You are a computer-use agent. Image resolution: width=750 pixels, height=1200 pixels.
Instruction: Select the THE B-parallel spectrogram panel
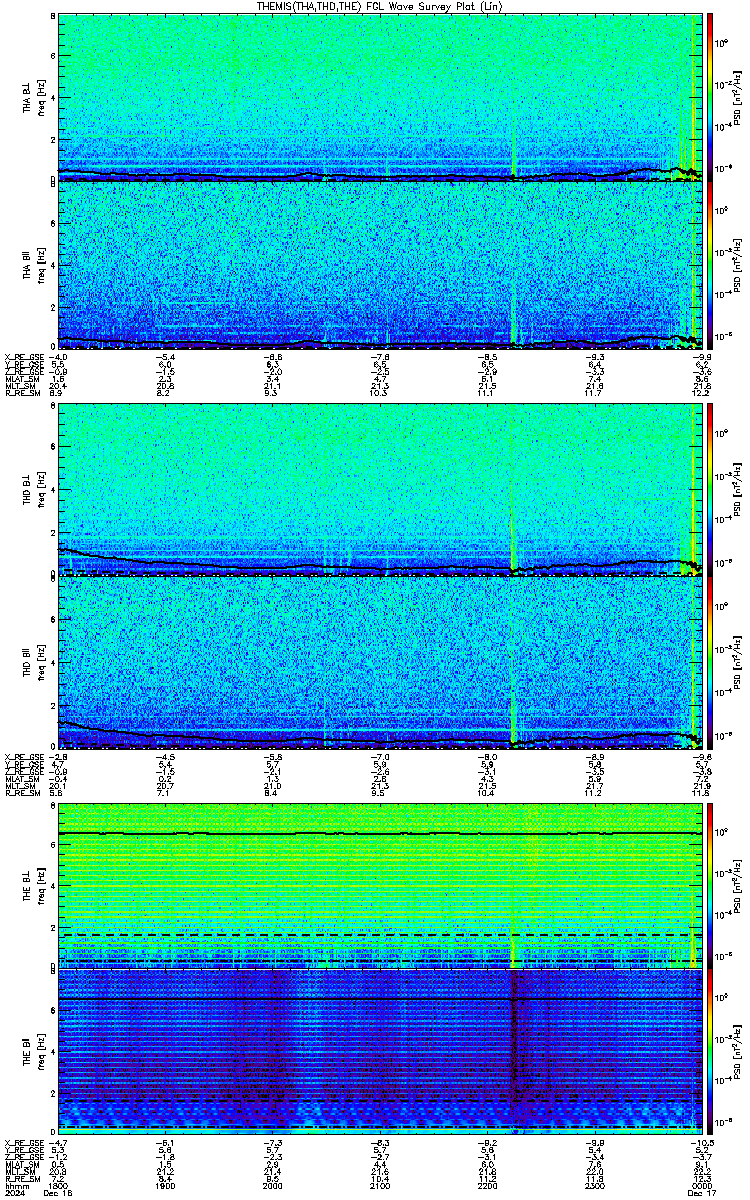coord(380,1051)
